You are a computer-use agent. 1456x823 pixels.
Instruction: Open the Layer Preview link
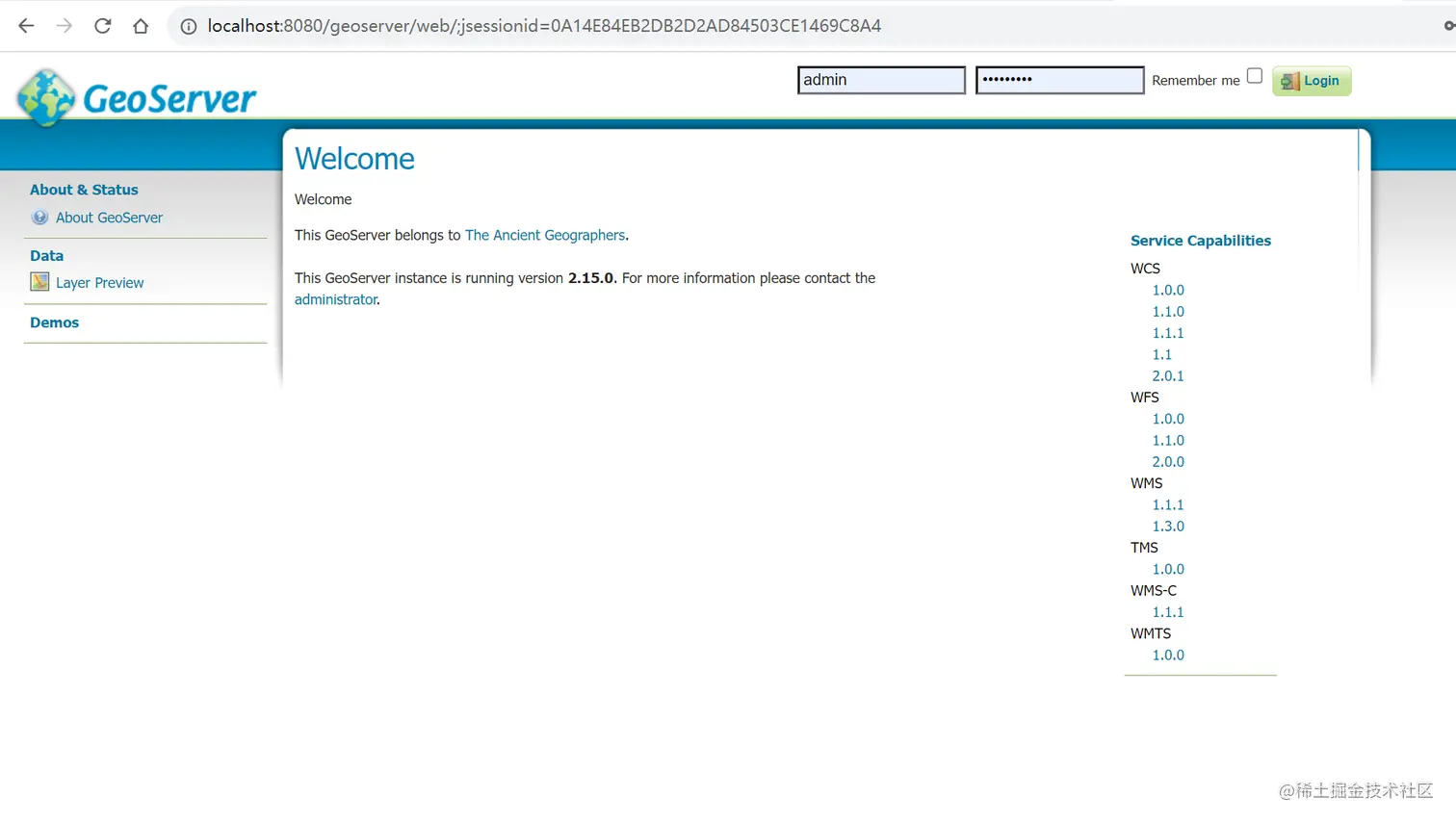coord(99,283)
